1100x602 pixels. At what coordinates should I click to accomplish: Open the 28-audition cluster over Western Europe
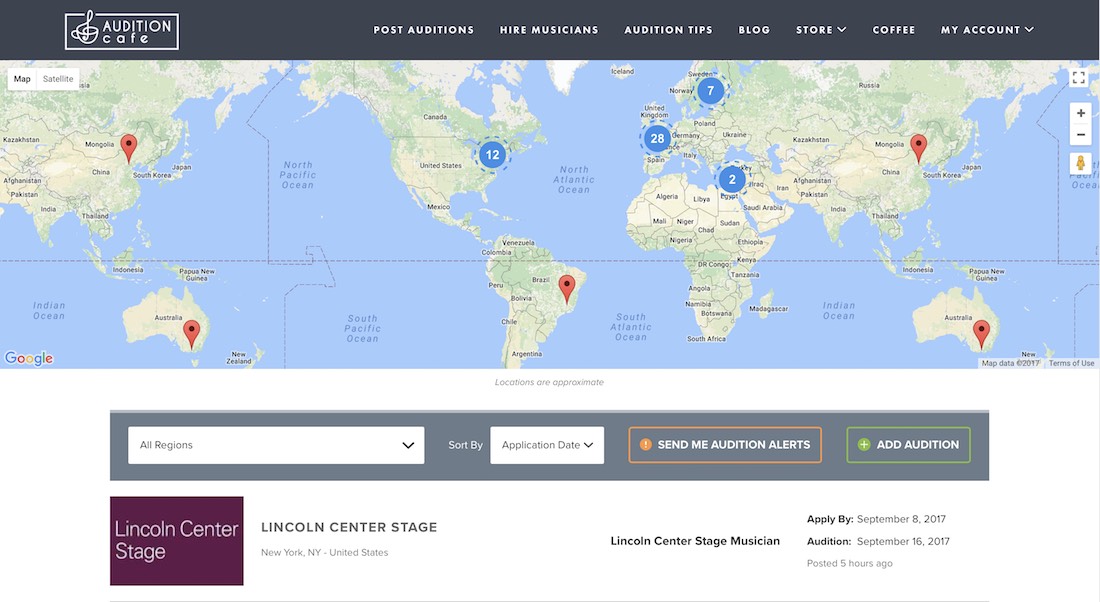pos(657,138)
